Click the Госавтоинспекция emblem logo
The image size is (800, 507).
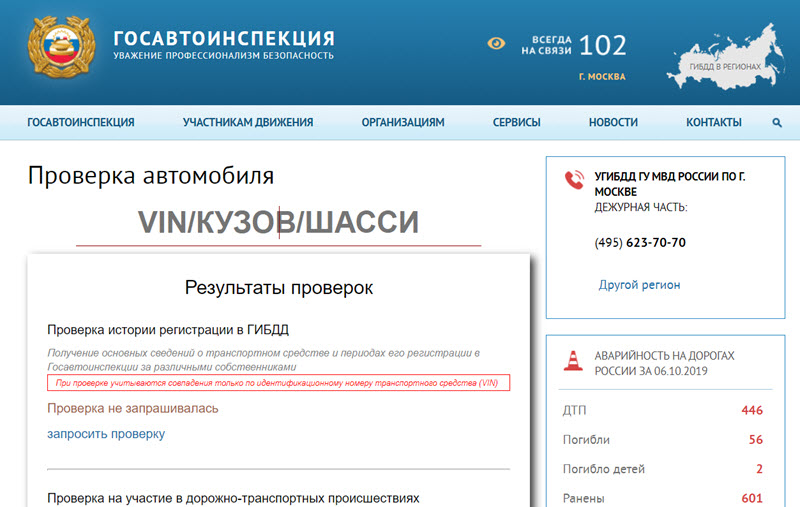point(62,47)
